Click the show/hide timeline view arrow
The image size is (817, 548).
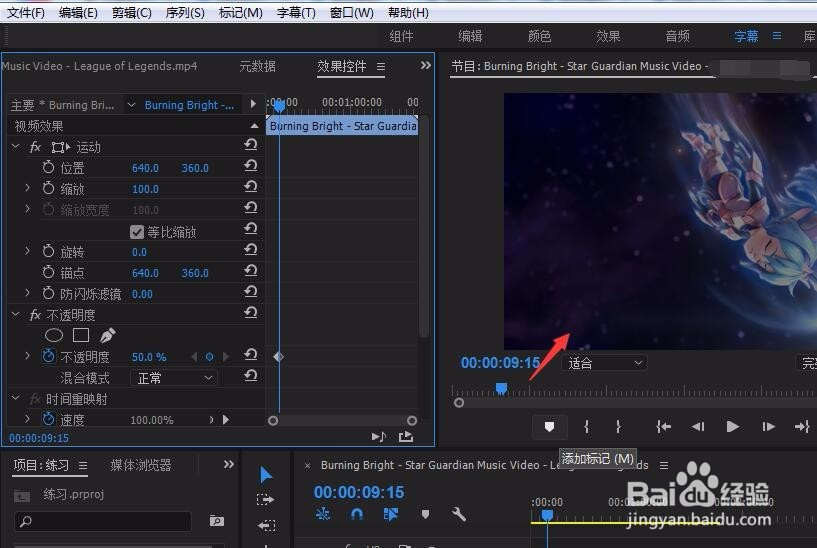coord(253,103)
